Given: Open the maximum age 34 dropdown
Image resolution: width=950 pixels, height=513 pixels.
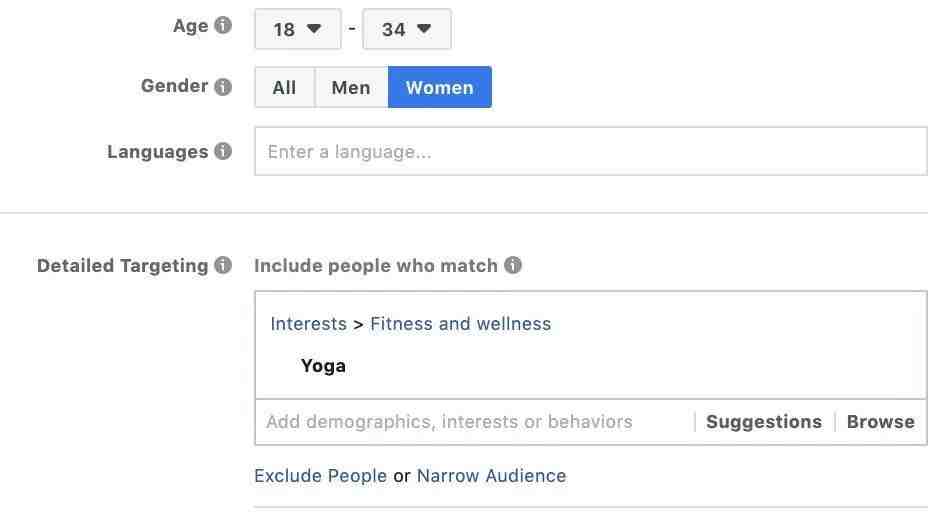Looking at the screenshot, I should (407, 29).
